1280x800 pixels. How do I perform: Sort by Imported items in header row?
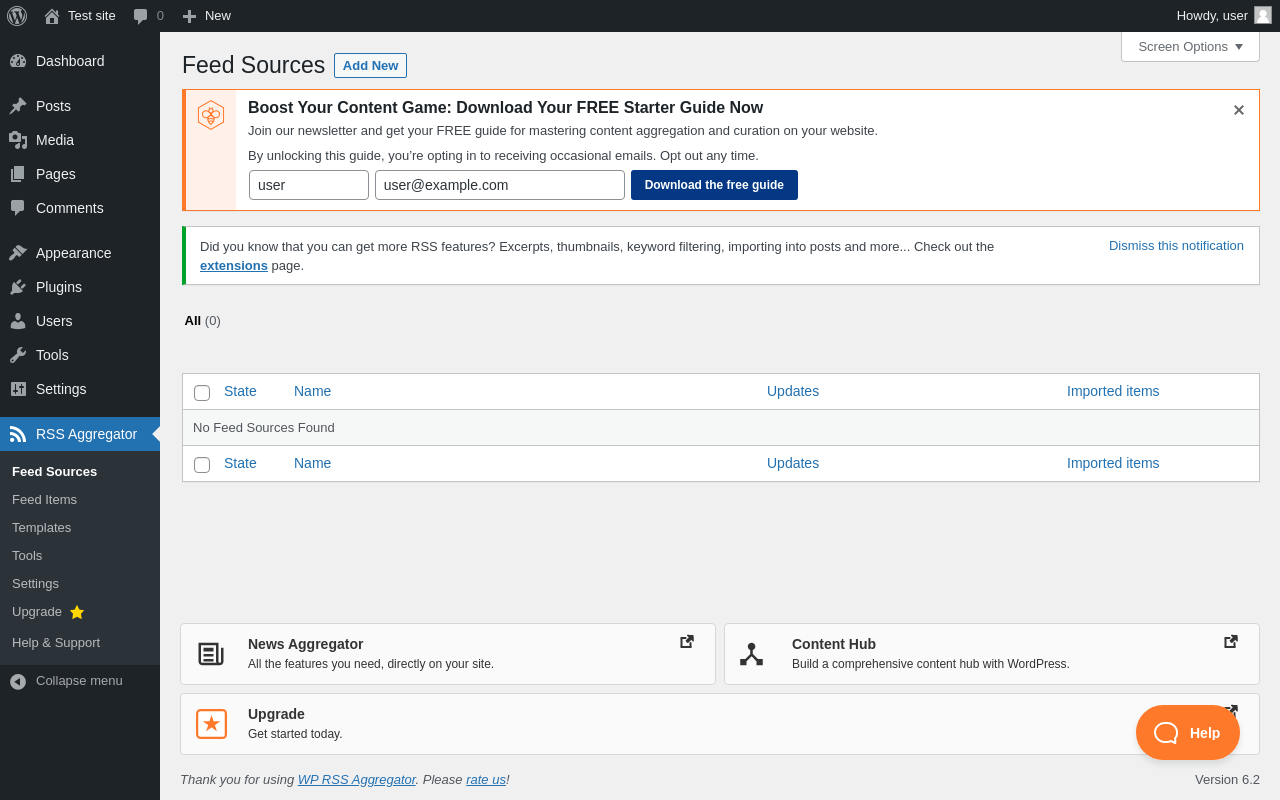(x=1113, y=391)
